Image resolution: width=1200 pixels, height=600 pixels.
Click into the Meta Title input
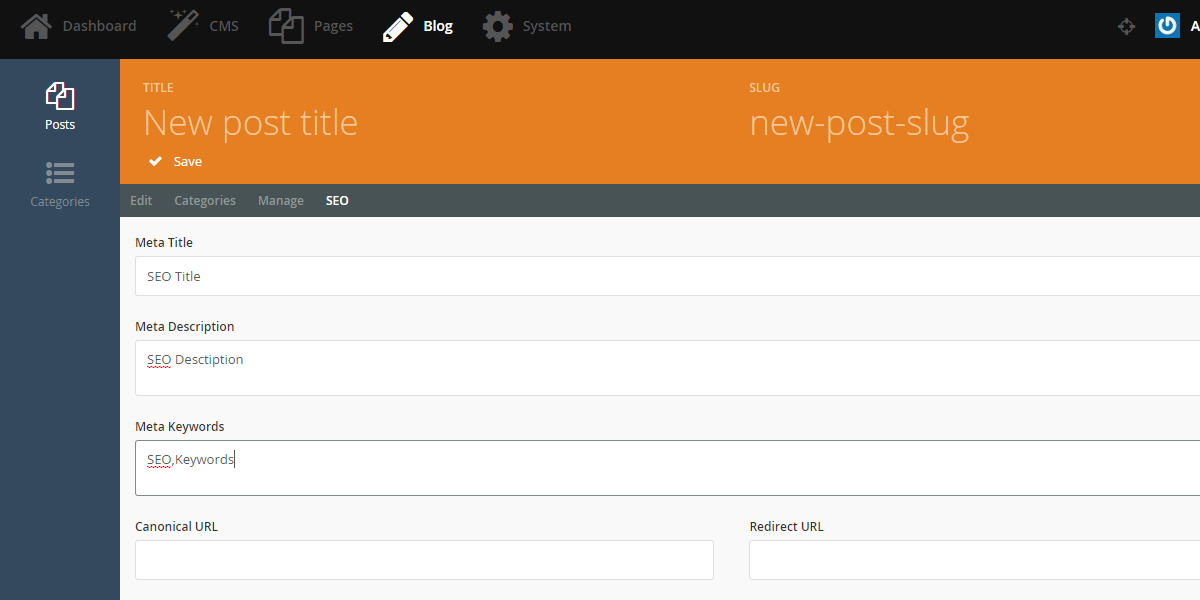[667, 276]
